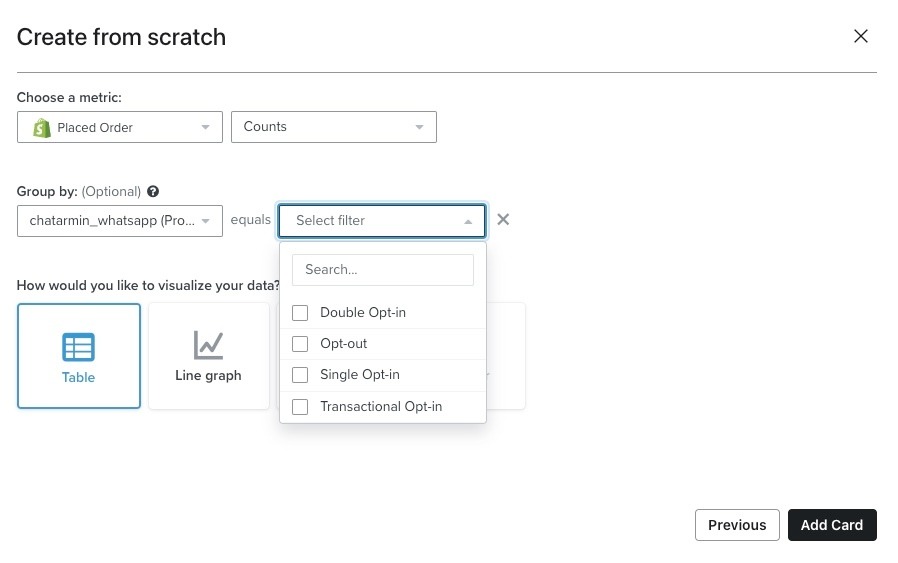Click the Shopify bag icon

tap(41, 128)
